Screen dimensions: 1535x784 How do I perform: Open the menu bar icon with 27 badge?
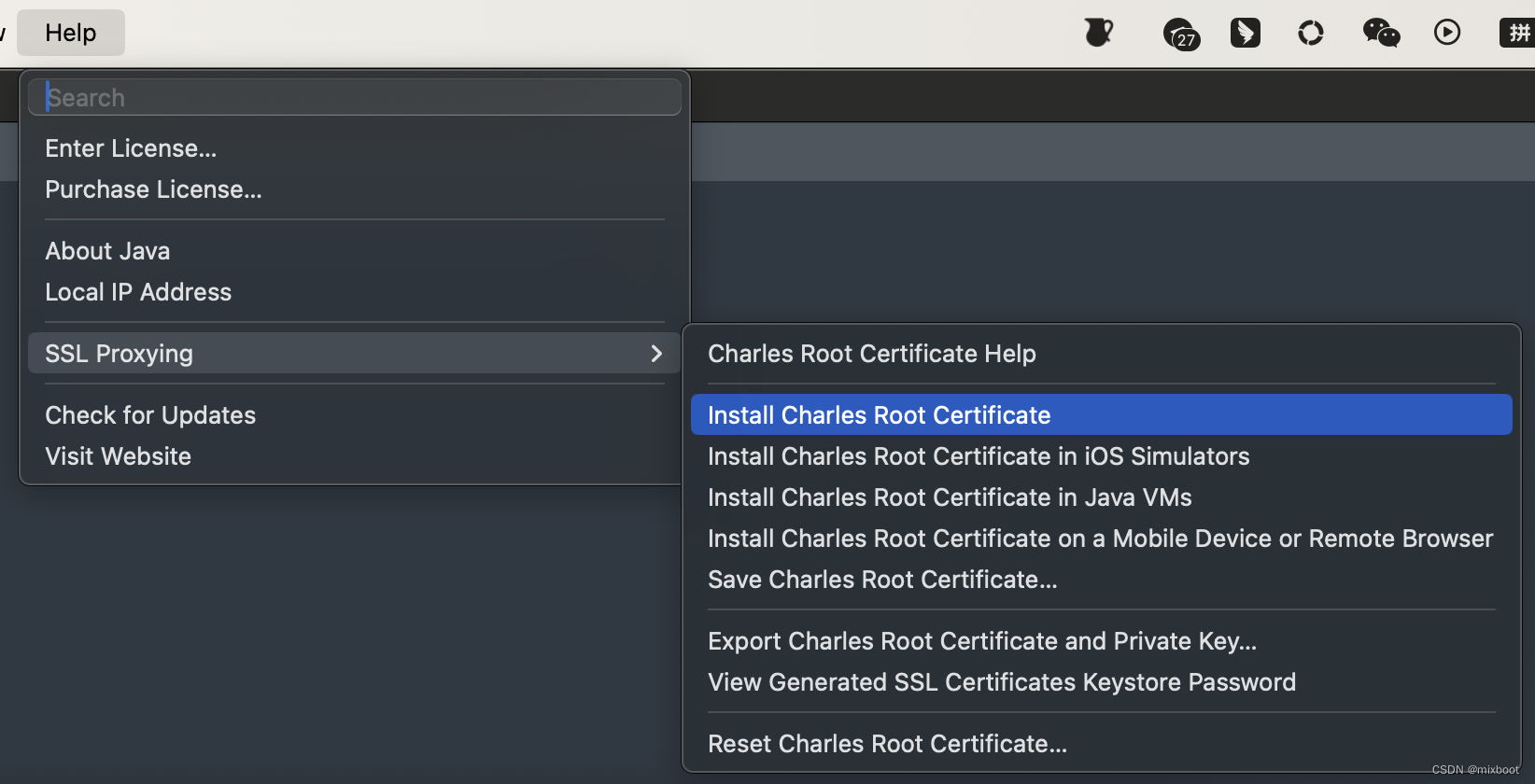pyautogui.click(x=1181, y=34)
